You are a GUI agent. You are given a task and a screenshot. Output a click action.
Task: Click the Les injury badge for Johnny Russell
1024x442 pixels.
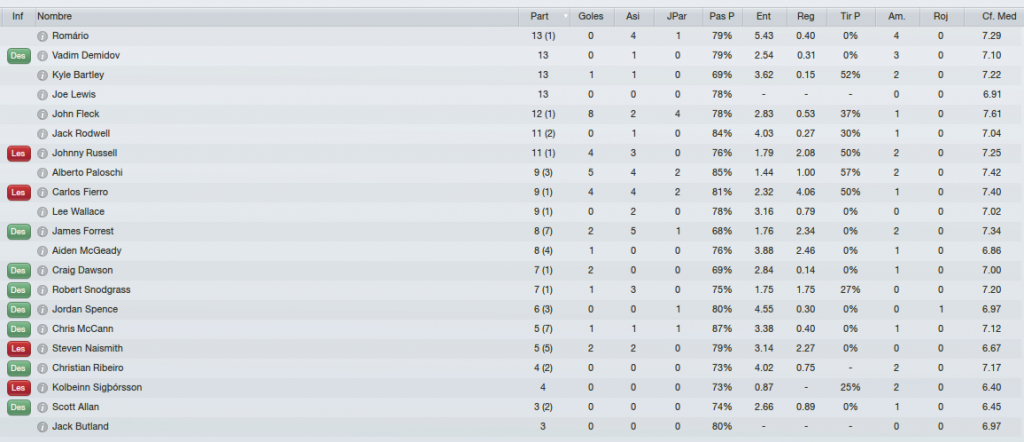18,153
